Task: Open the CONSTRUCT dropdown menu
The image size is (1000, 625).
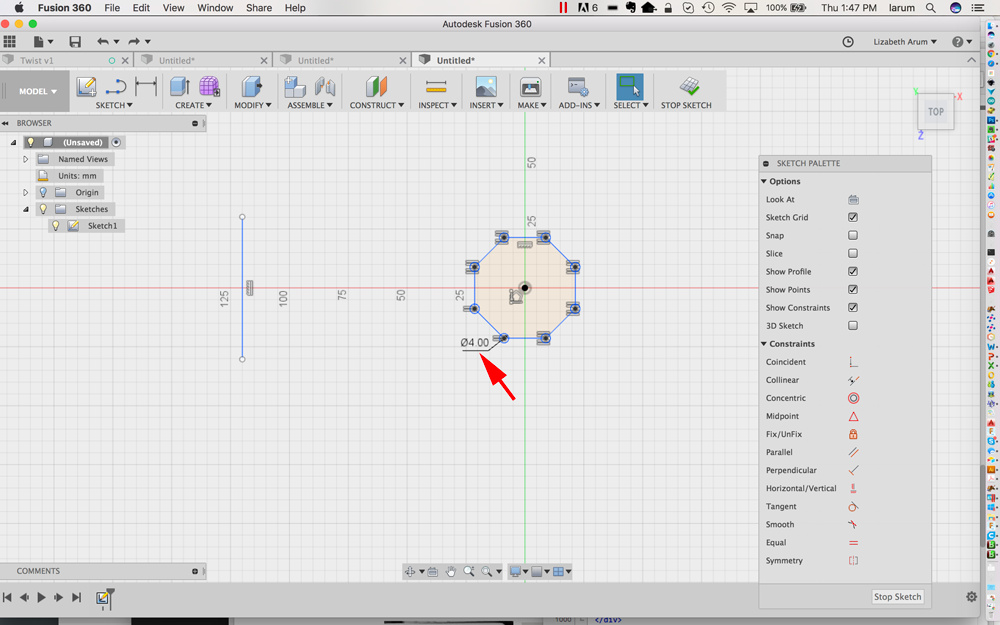Action: (x=376, y=105)
